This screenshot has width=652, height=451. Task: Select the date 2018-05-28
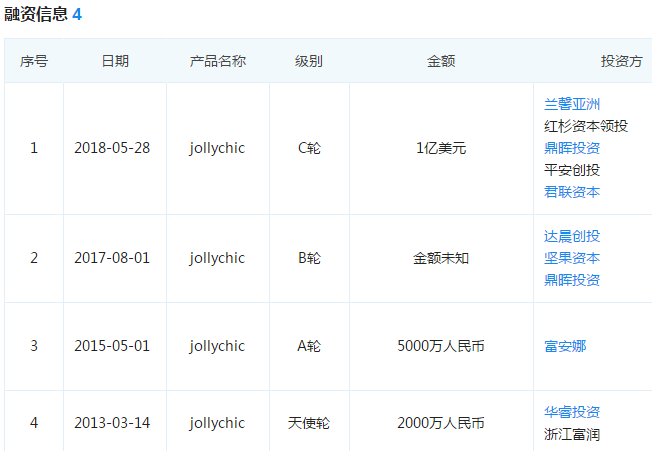tap(112, 148)
